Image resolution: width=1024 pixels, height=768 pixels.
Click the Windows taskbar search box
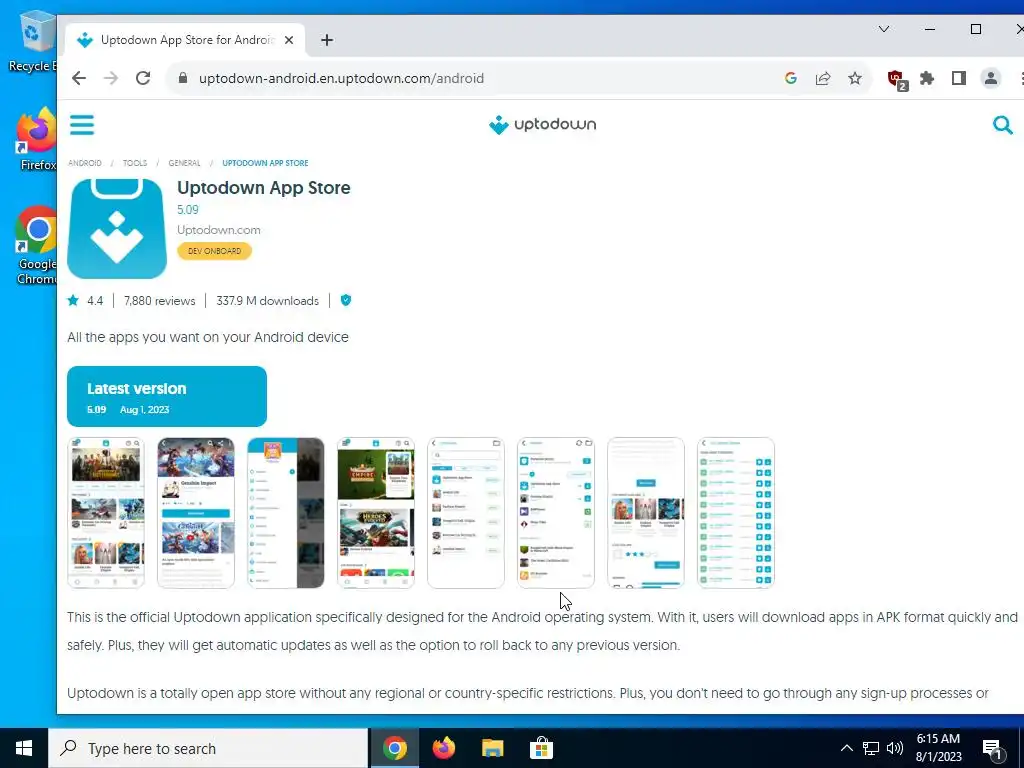(208, 748)
